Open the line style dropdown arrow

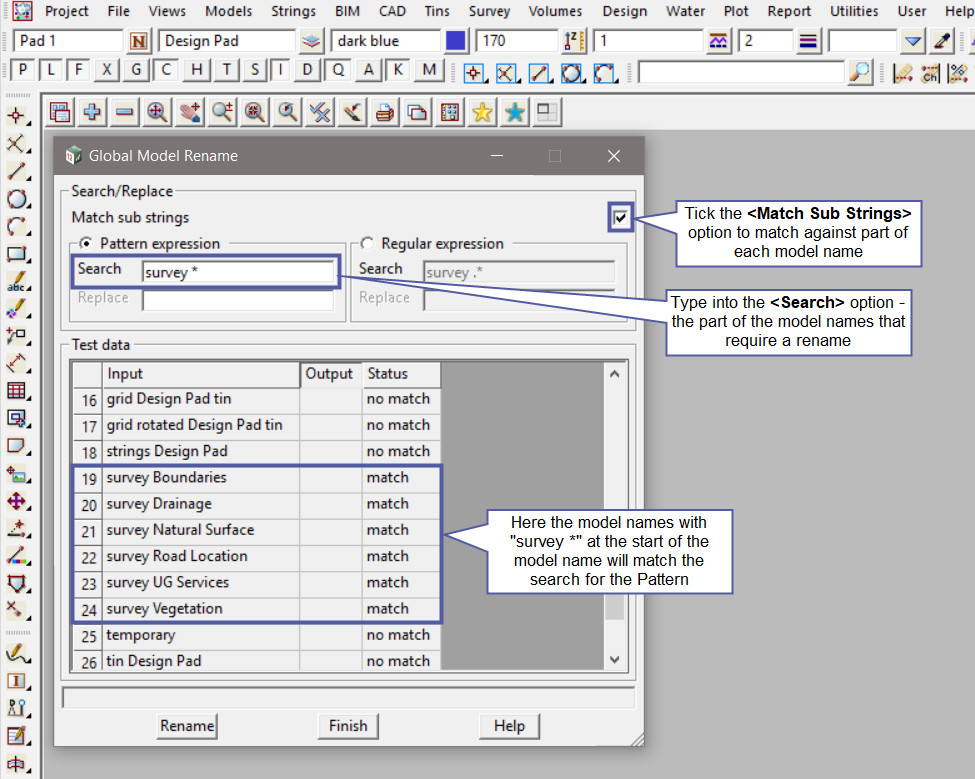[x=912, y=42]
